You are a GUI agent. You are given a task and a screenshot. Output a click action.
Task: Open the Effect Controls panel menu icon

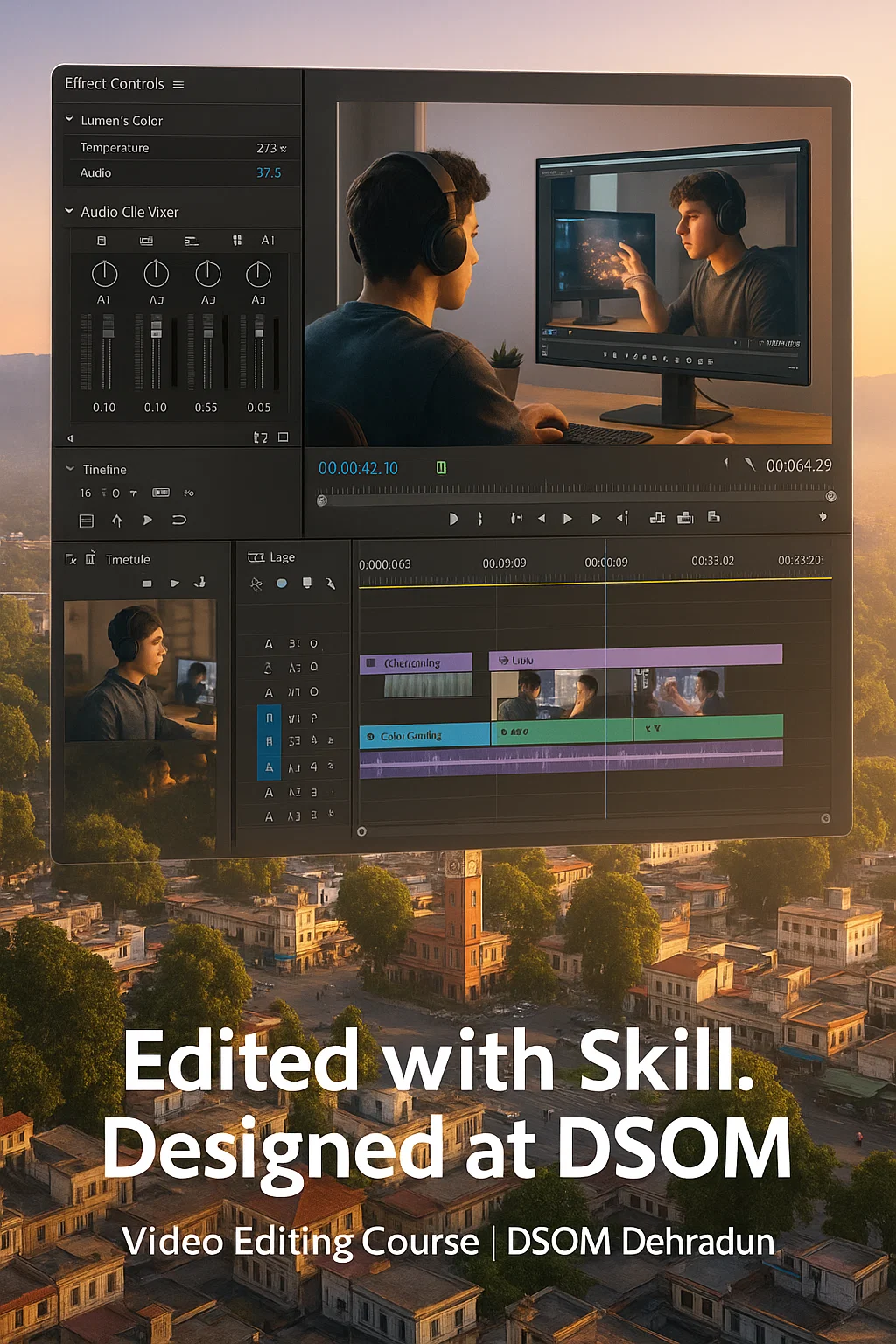(178, 85)
